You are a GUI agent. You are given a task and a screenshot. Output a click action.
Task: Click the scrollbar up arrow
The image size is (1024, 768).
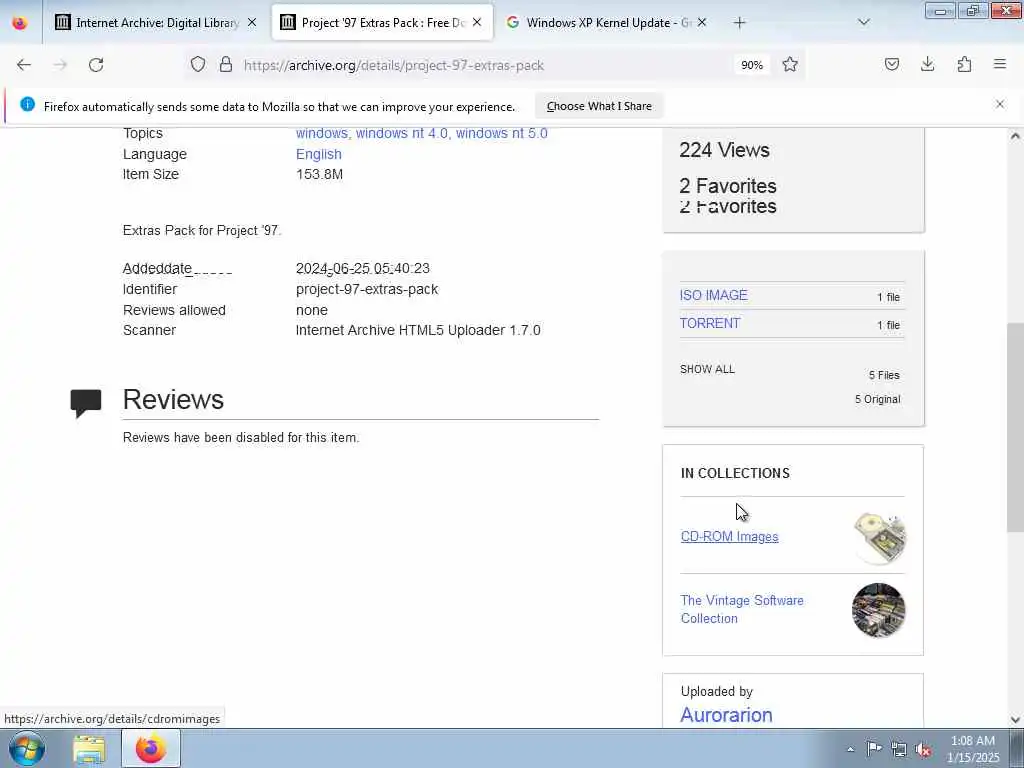point(1015,136)
